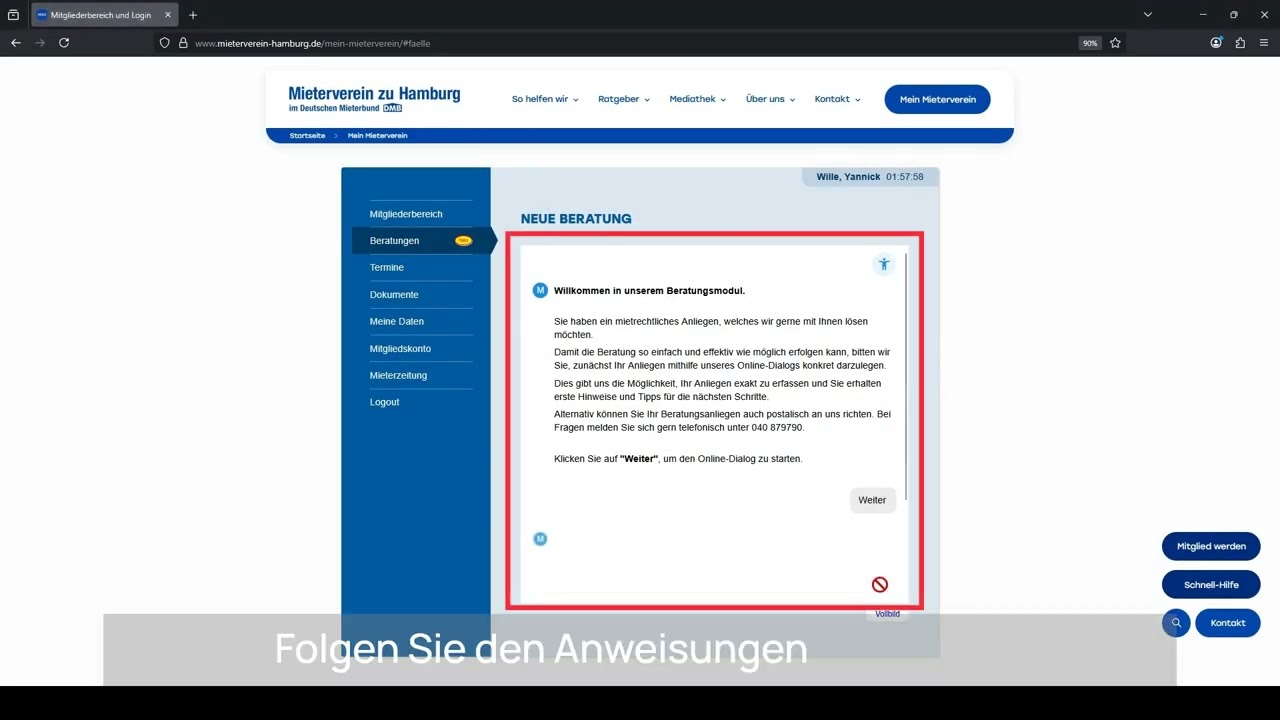Click the Mein Mieterverein button
This screenshot has height=720, width=1280.
click(x=937, y=99)
